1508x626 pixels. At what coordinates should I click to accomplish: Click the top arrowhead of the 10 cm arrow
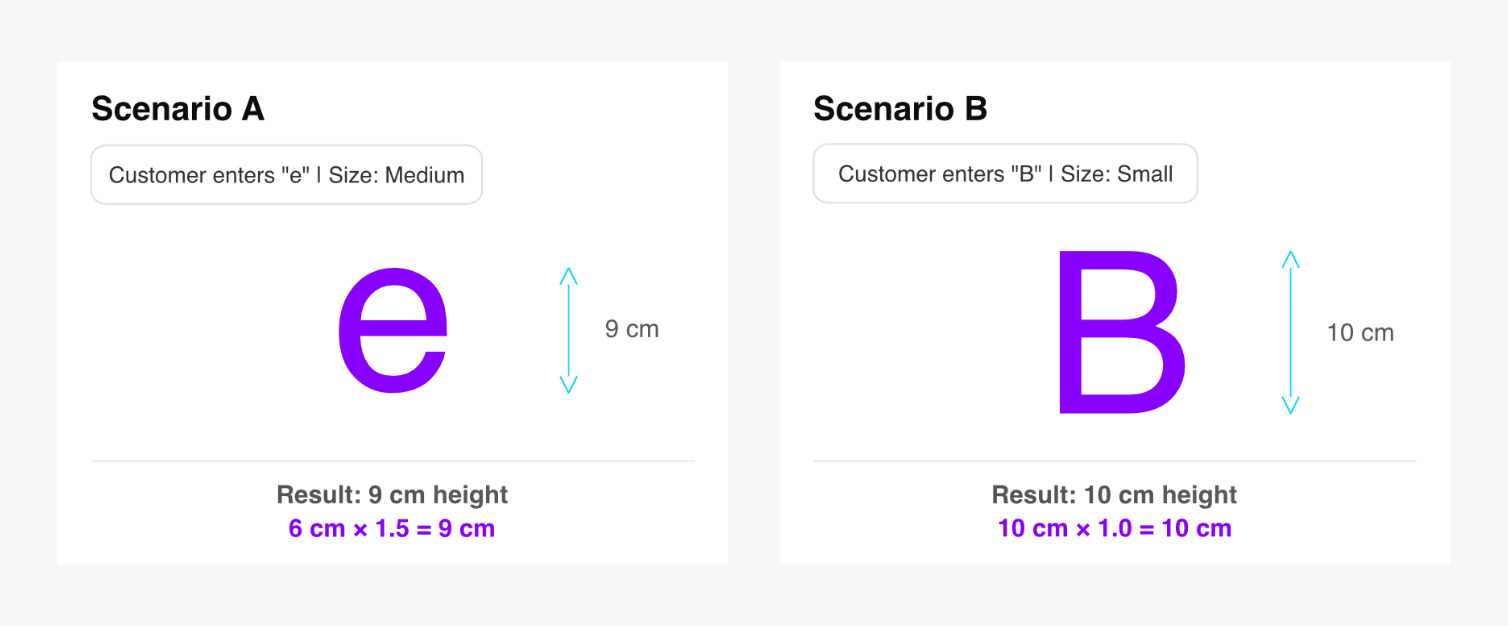pyautogui.click(x=1291, y=257)
